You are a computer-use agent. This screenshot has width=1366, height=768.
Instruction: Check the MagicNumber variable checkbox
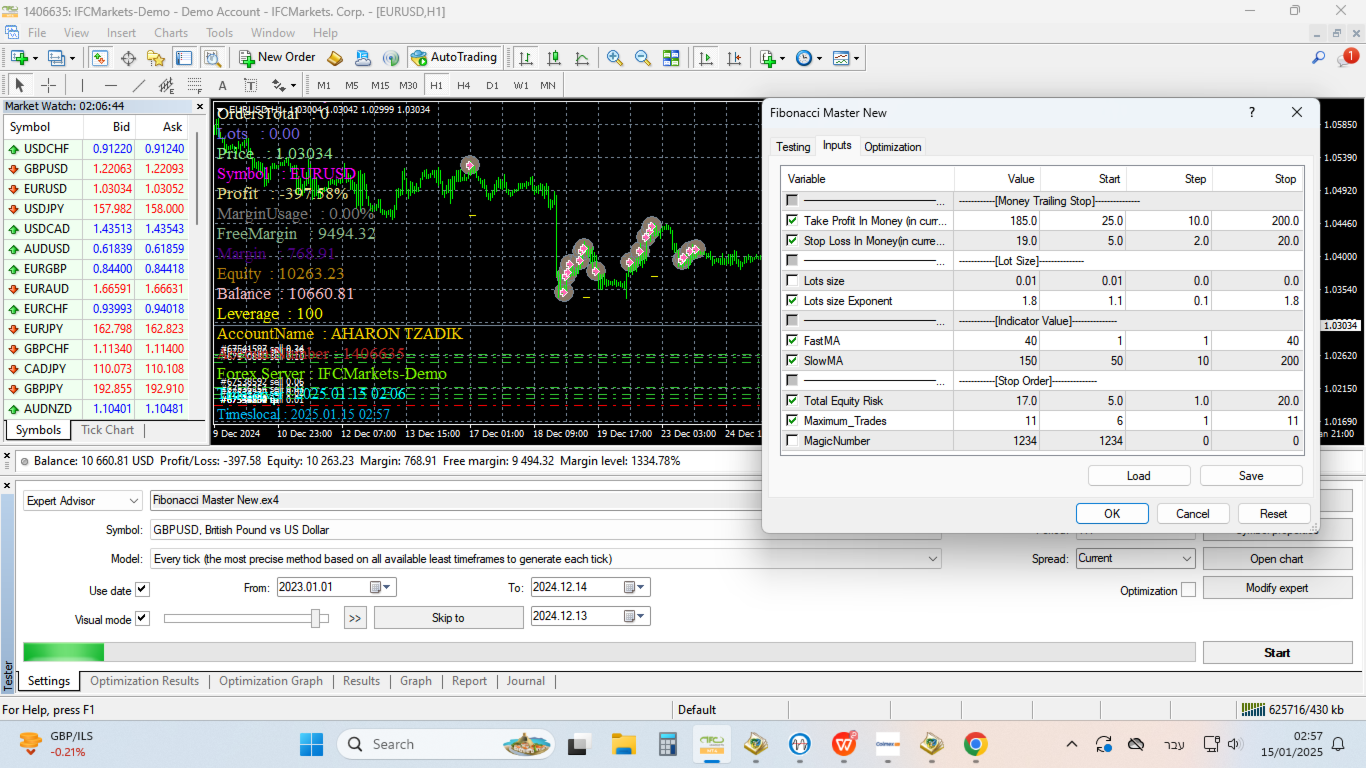point(793,441)
